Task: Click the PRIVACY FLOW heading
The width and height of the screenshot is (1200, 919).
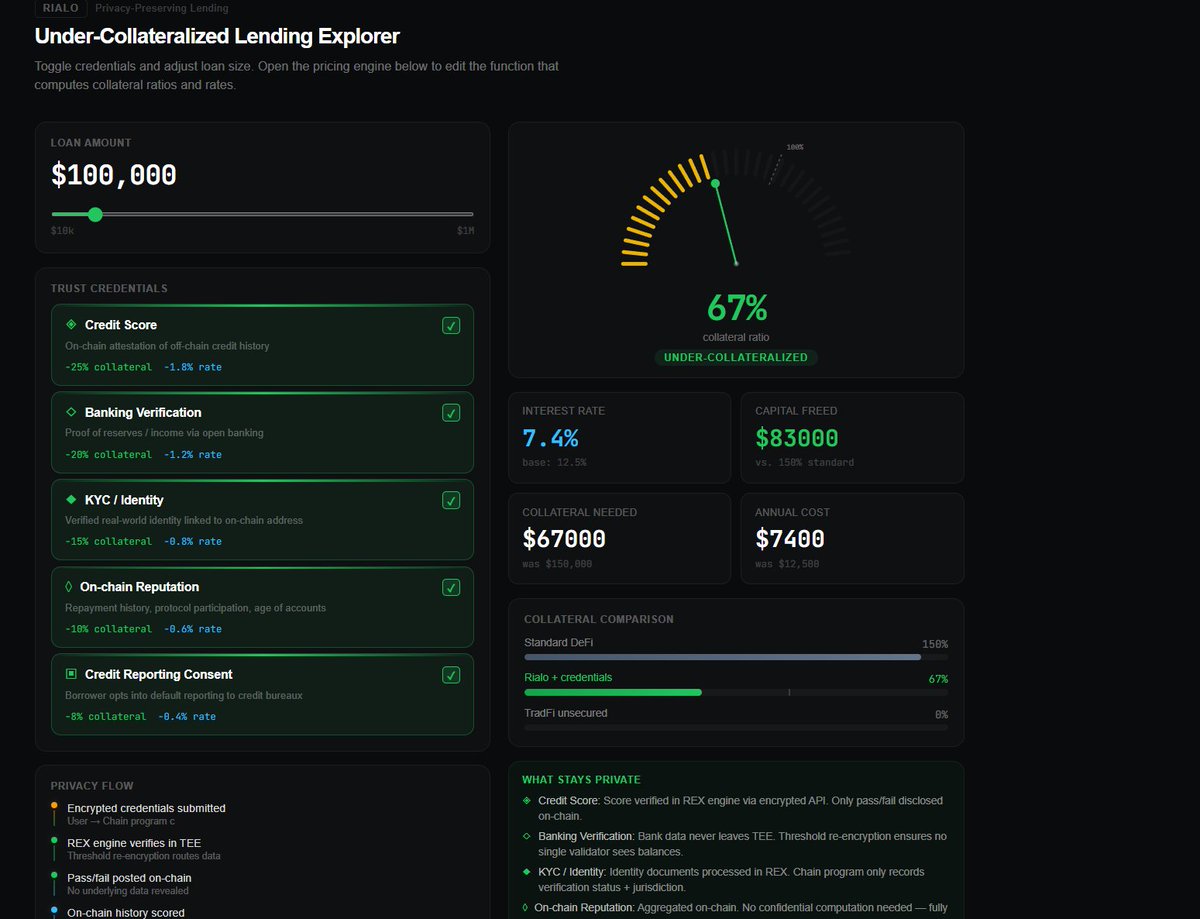Action: [x=92, y=785]
